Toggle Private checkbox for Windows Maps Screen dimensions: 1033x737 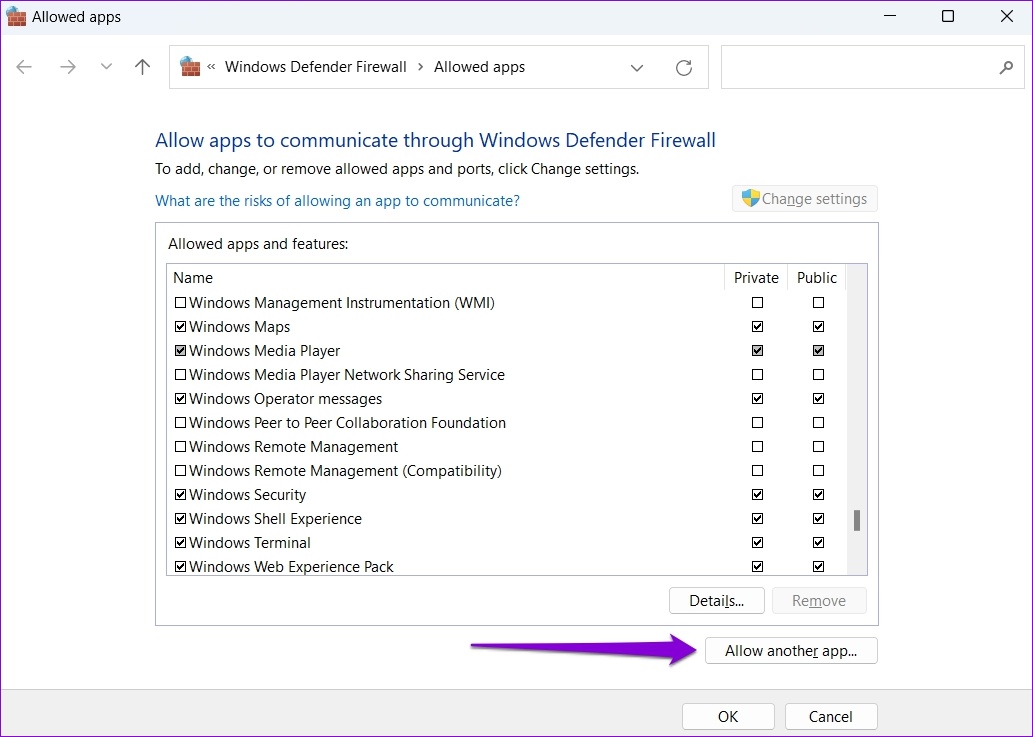tap(758, 327)
